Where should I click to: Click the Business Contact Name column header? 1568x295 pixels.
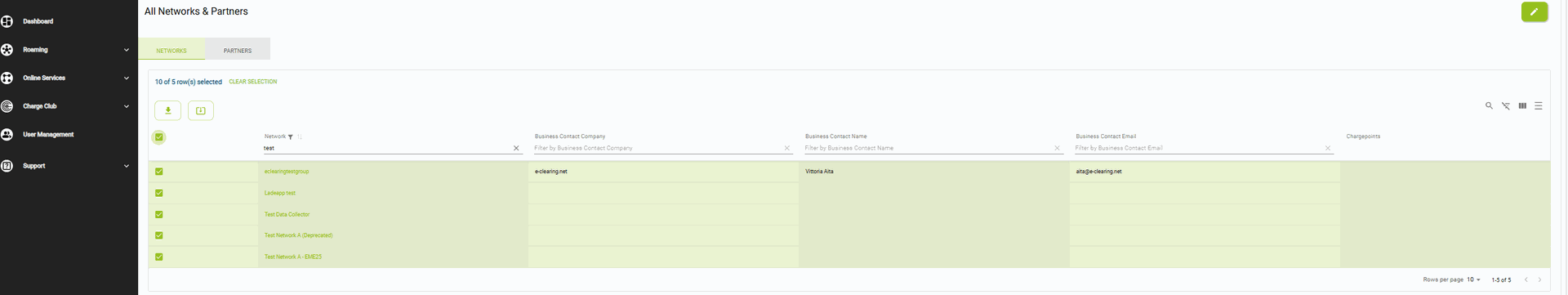coord(835,136)
